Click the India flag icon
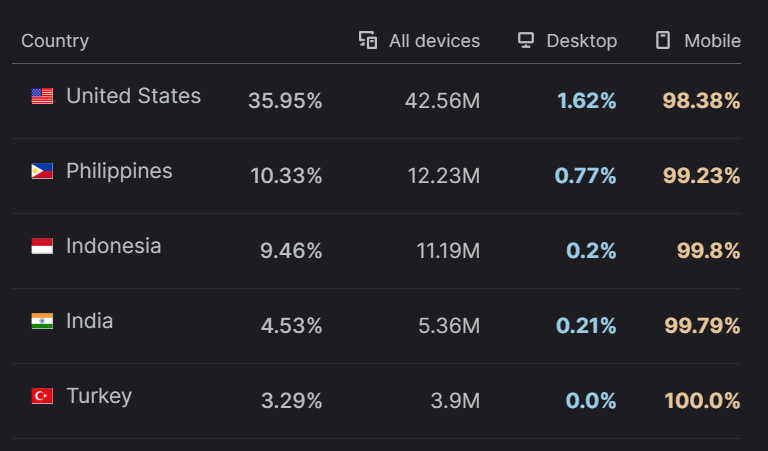The width and height of the screenshot is (768, 451). point(42,321)
